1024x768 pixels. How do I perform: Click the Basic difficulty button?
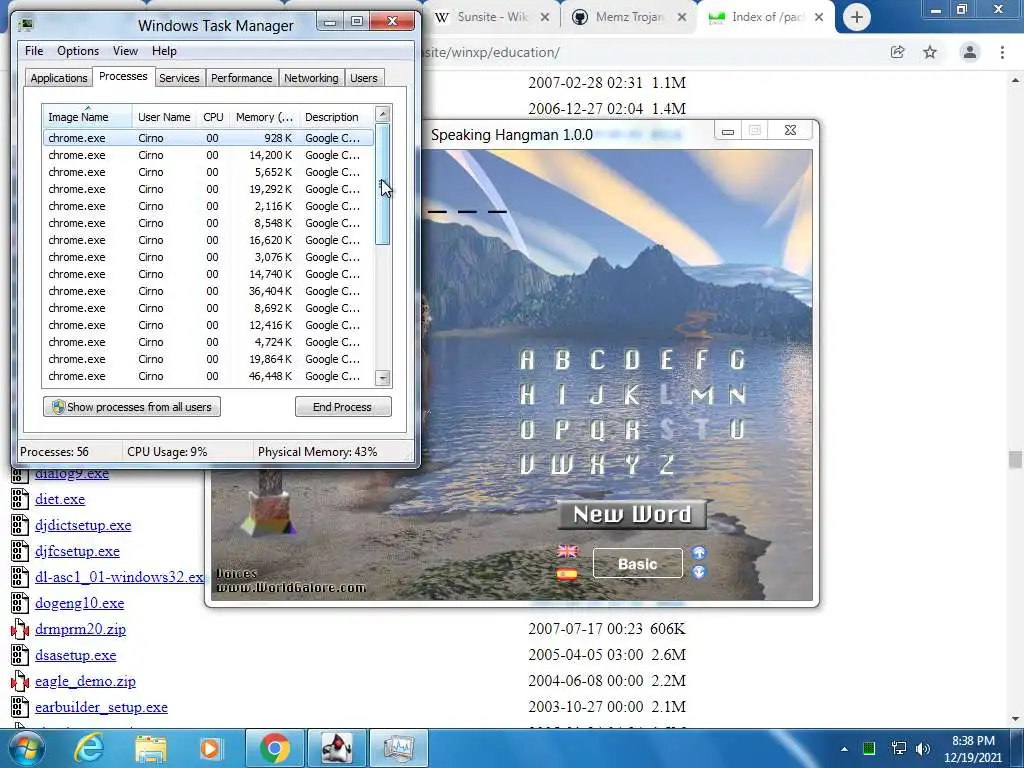pos(637,564)
